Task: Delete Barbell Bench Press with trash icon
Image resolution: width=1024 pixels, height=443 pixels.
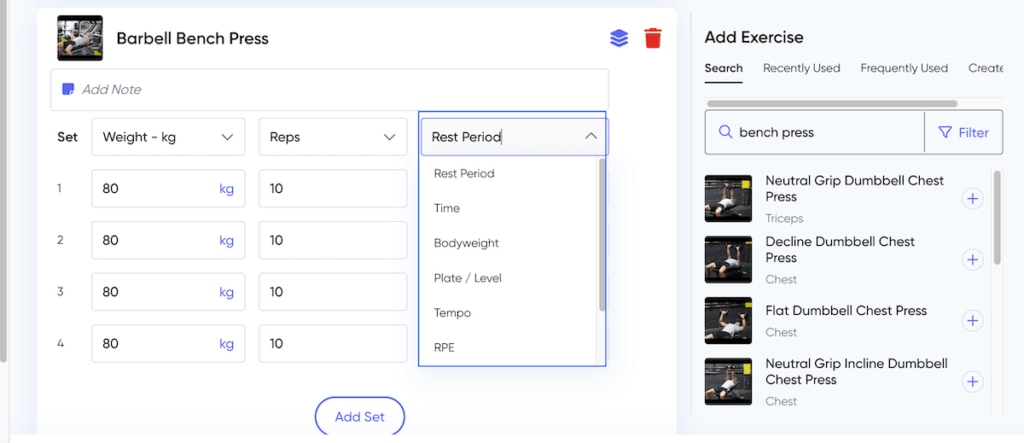Action: [653, 38]
